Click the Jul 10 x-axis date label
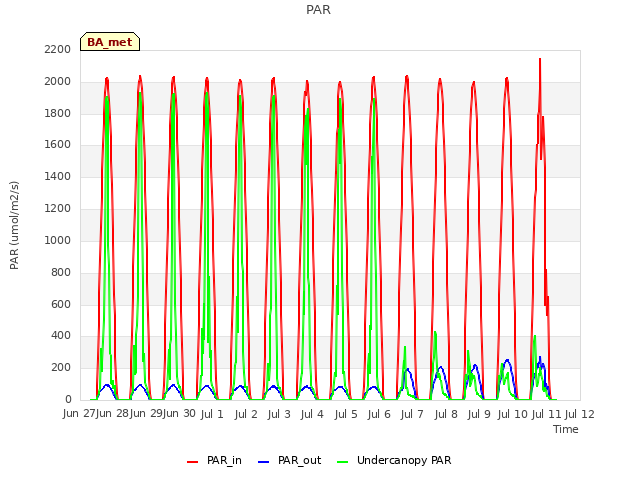The height and width of the screenshot is (480, 640). click(512, 415)
